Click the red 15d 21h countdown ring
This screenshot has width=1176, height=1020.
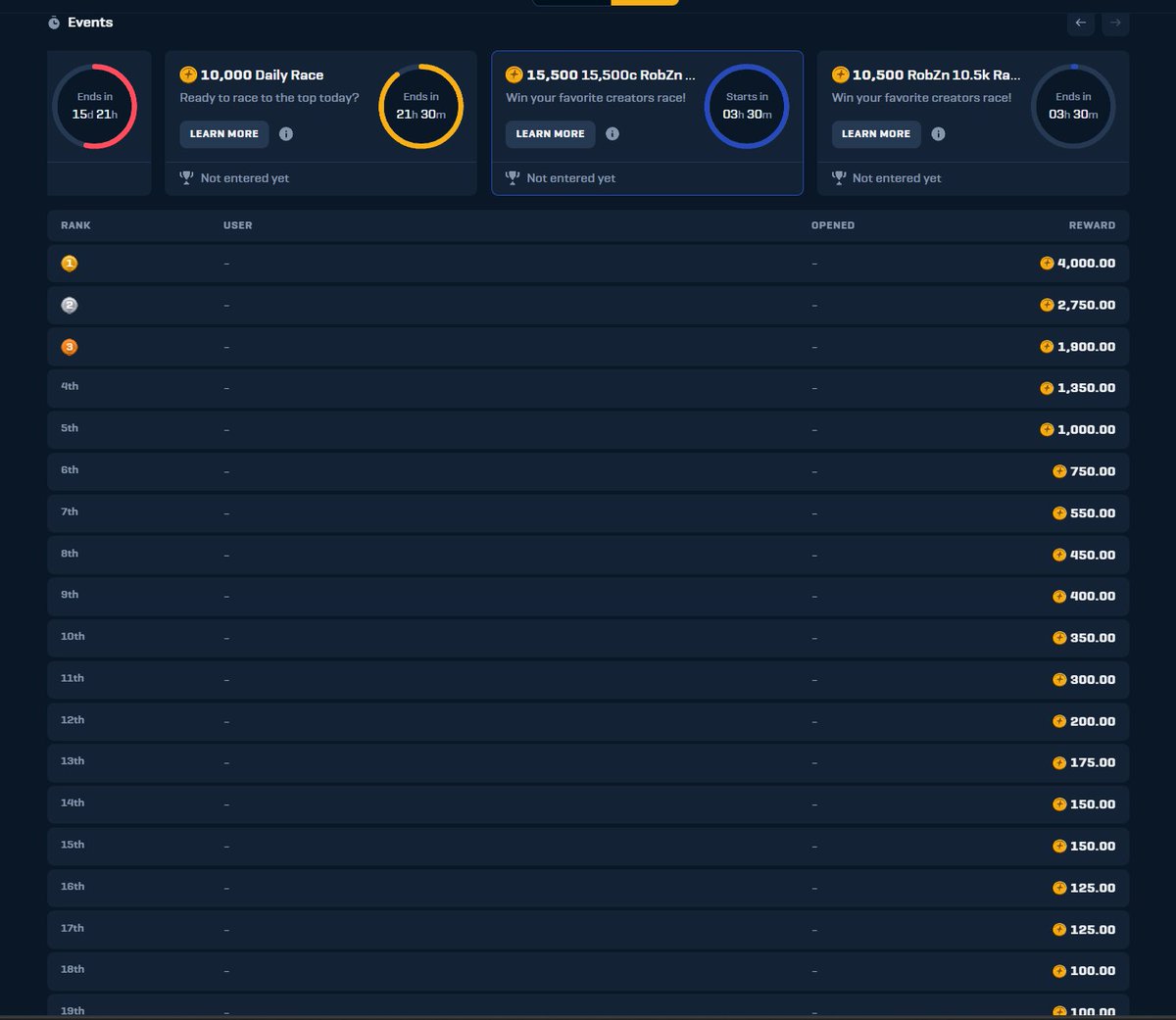[95, 106]
